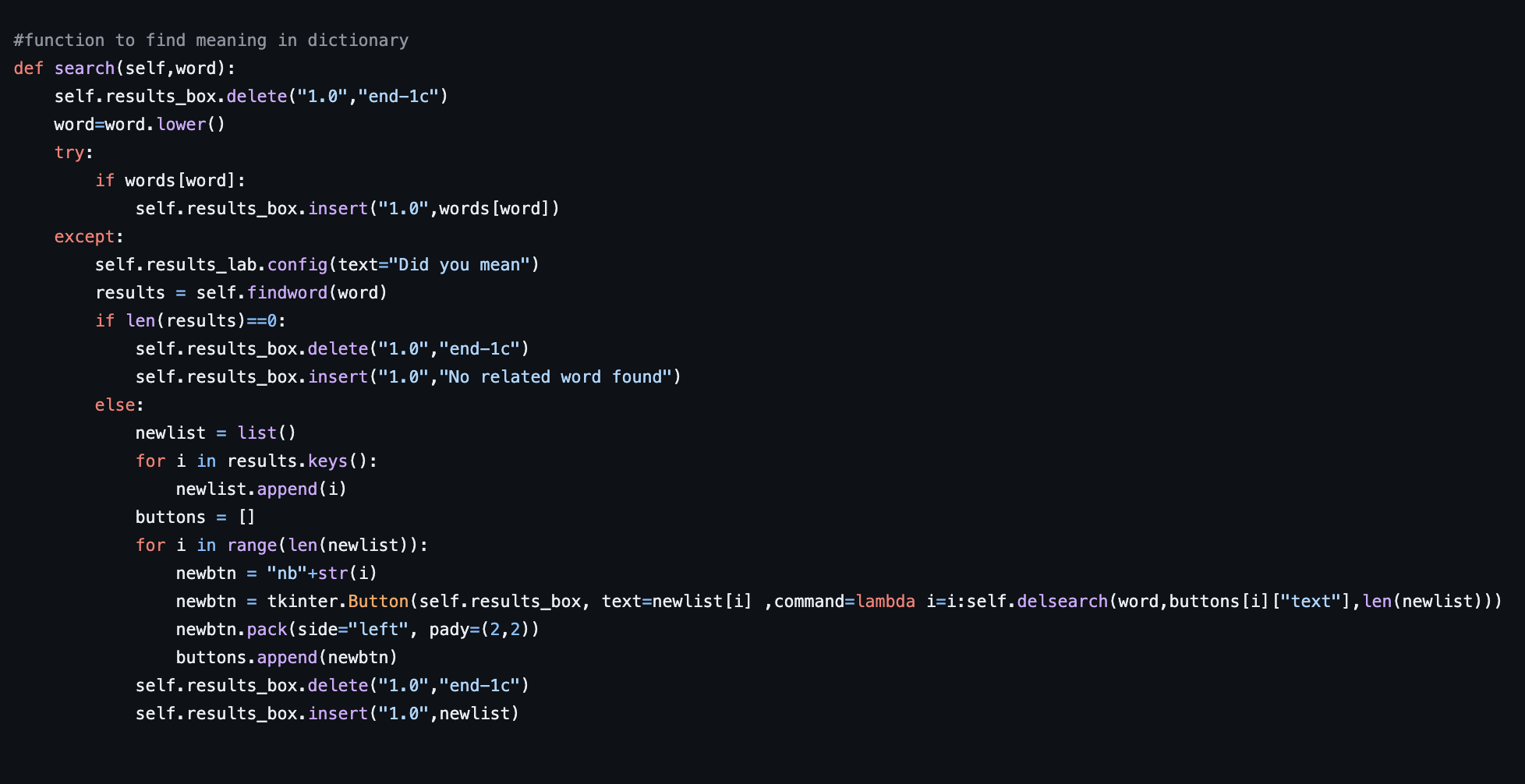The image size is (1525, 784).
Task: Click the 'buttons = []' line
Action: pos(195,517)
